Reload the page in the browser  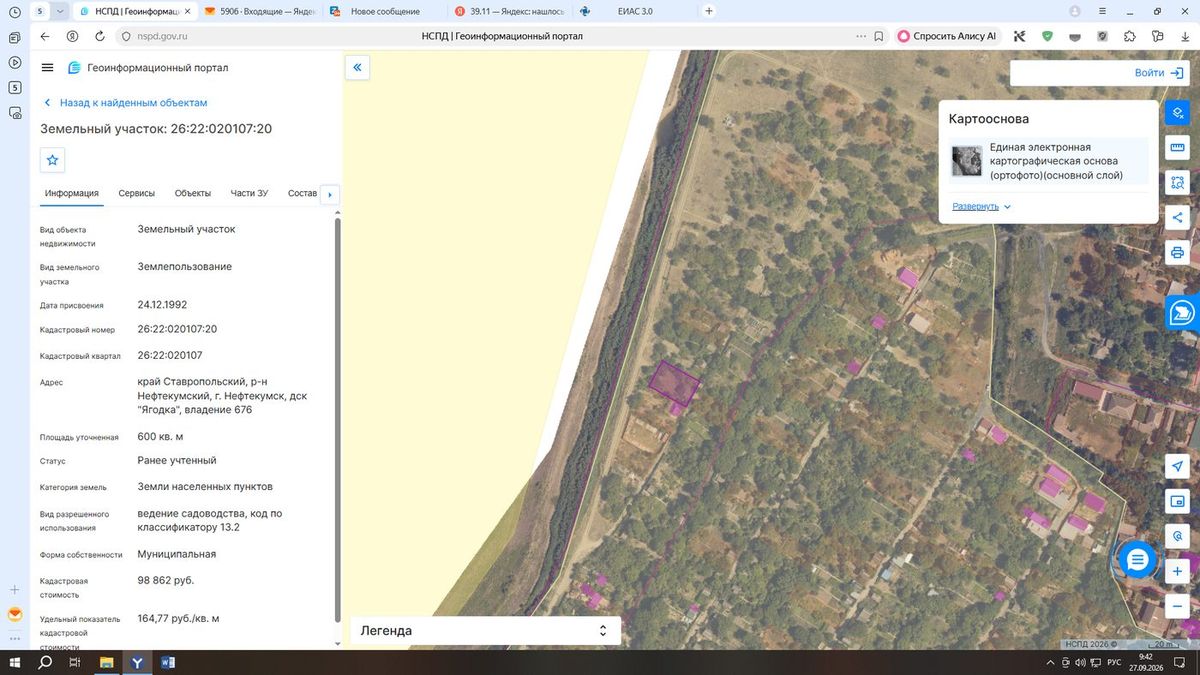click(100, 36)
